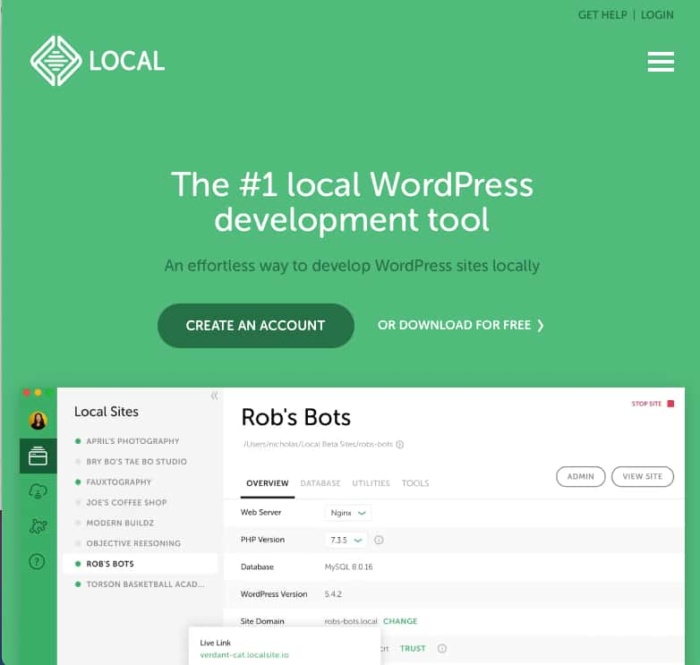
Task: Open the PHP Version 7.3.5 dropdown
Action: (x=346, y=540)
